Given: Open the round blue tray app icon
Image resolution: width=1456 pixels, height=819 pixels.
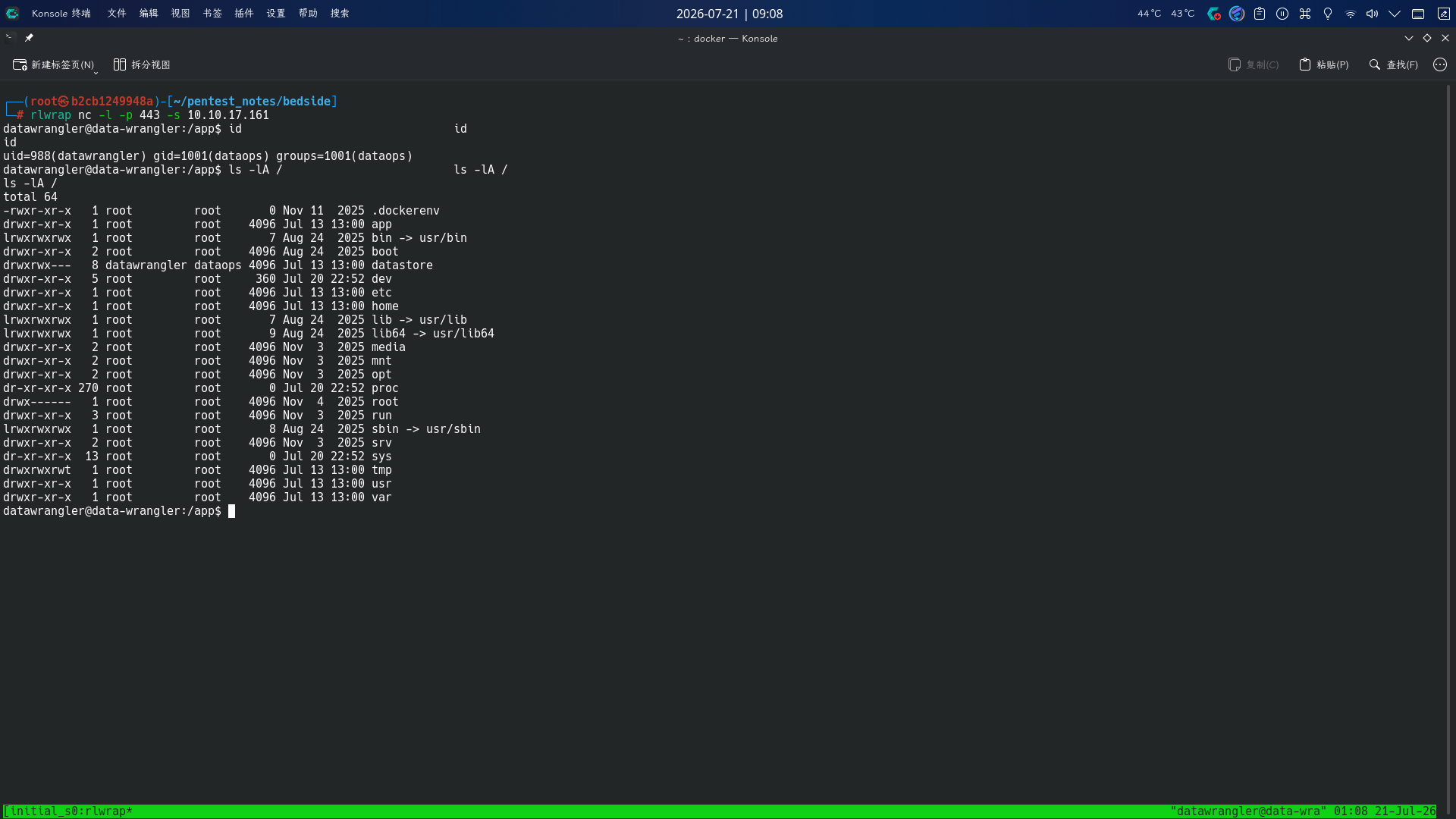Looking at the screenshot, I should [1237, 14].
